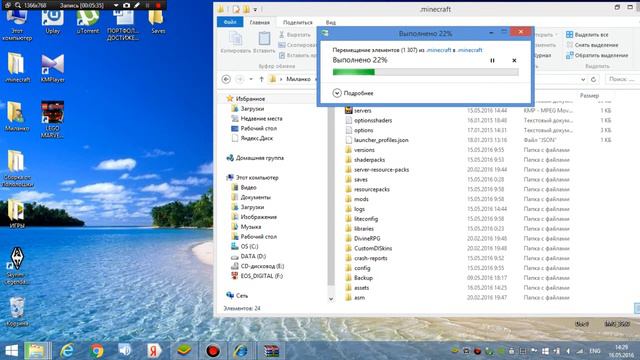Open File Explorer taskbar icon
This screenshot has height=360, width=640.
coord(36,351)
